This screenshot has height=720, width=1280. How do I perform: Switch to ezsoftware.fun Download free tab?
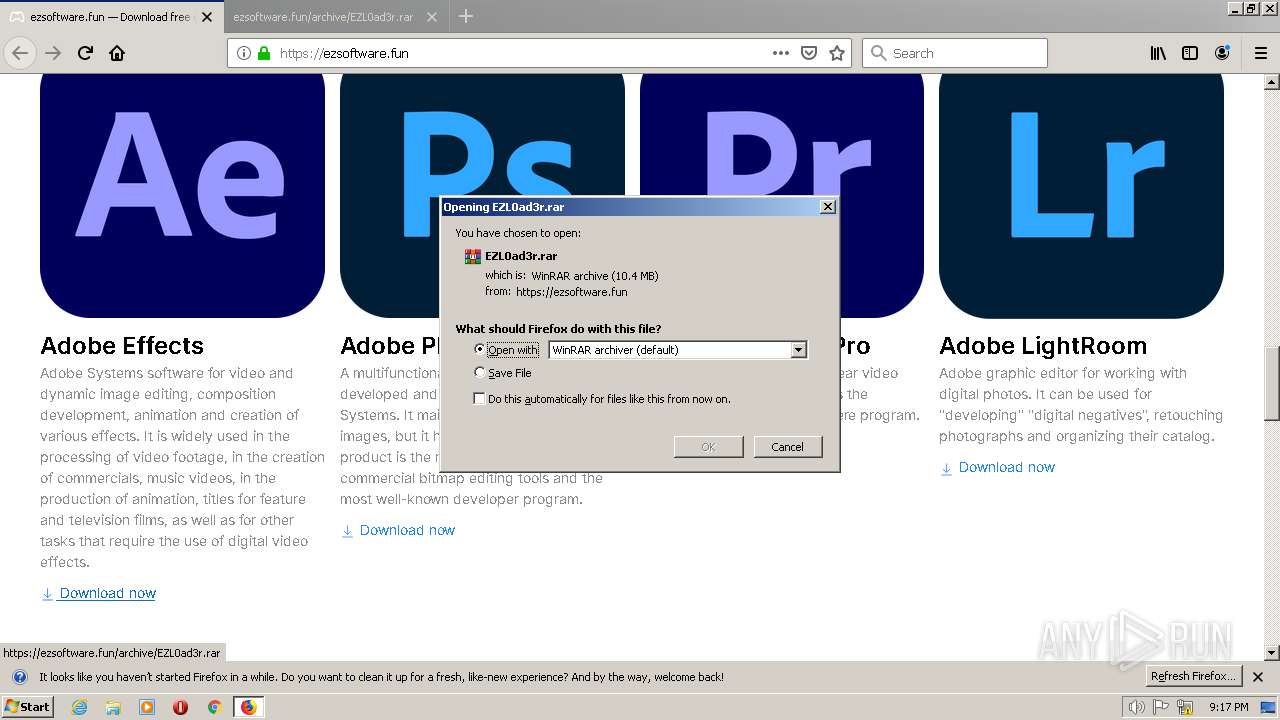(x=111, y=17)
